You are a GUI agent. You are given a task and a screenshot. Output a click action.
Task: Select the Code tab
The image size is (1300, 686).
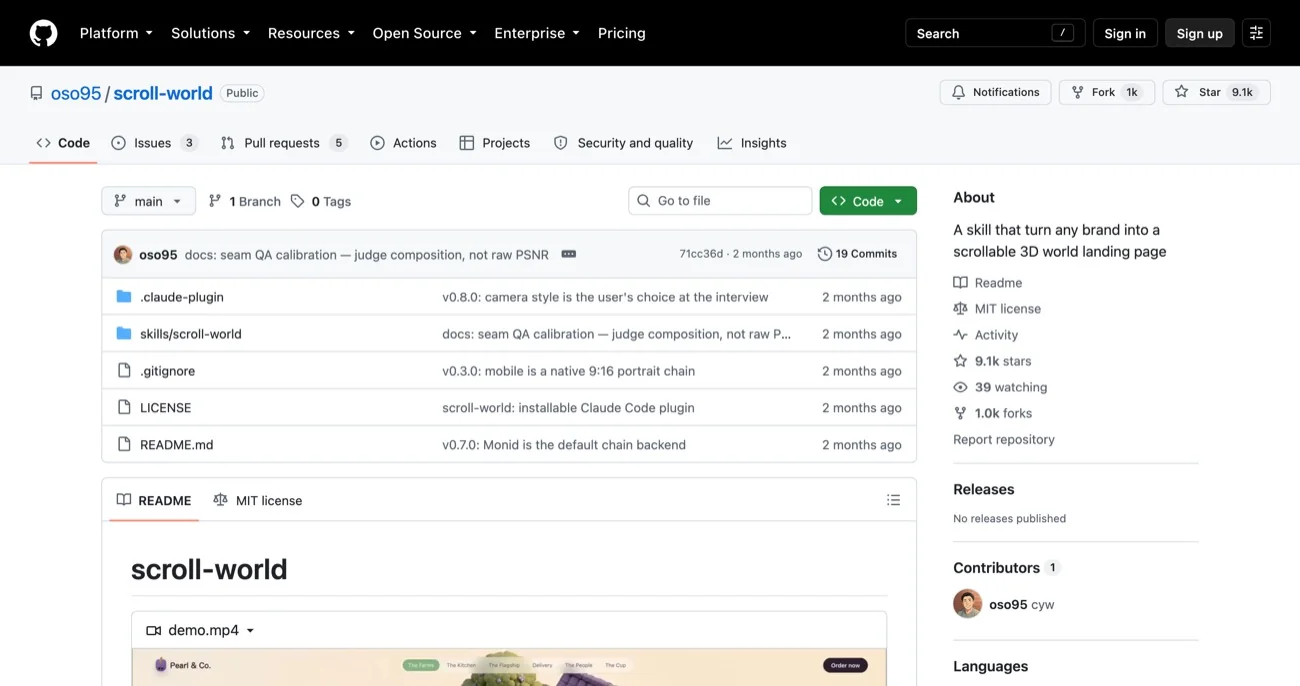[x=63, y=143]
